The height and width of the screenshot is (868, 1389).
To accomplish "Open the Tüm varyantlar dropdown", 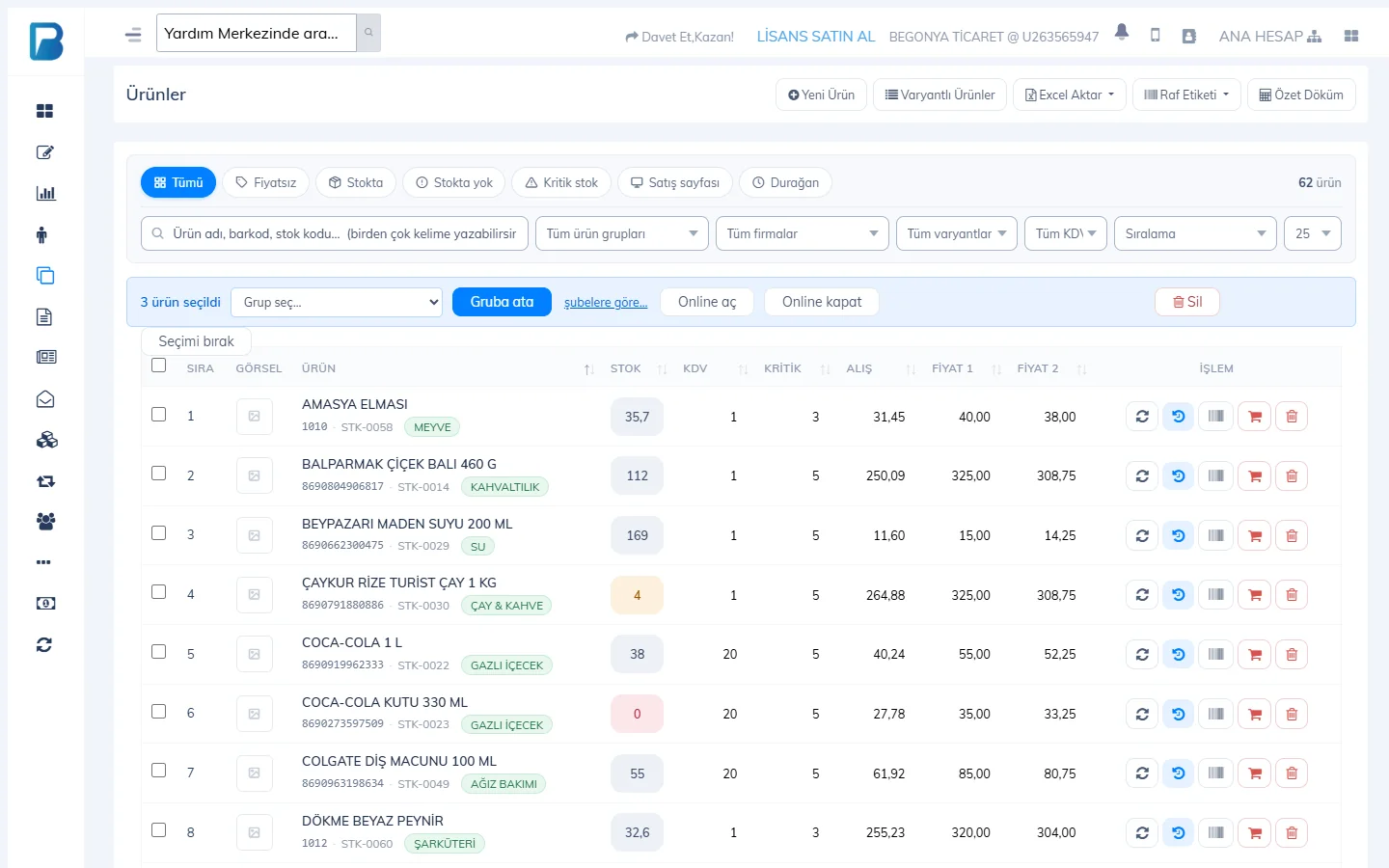I will point(957,233).
